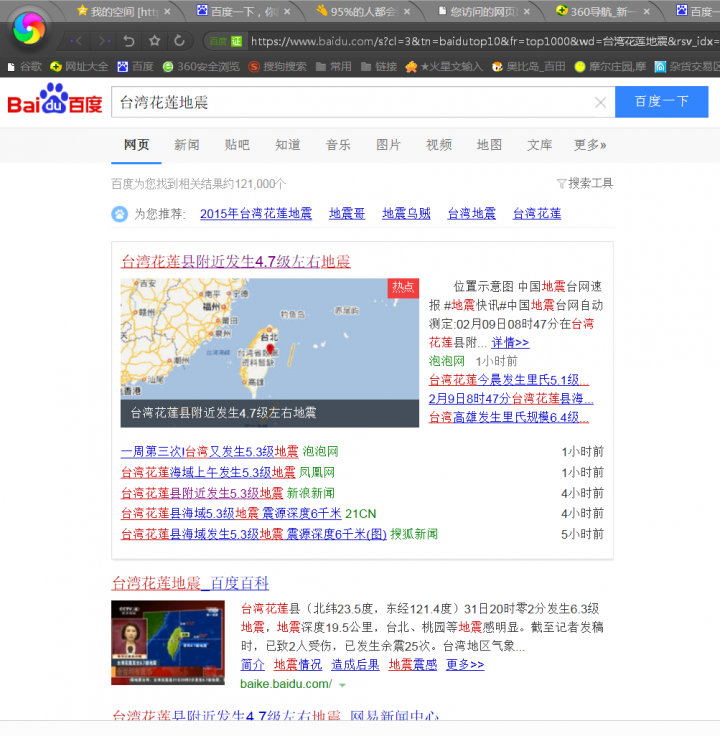The height and width of the screenshot is (736, 720).
Task: Open the 造成后果 sublink
Action: click(x=355, y=665)
